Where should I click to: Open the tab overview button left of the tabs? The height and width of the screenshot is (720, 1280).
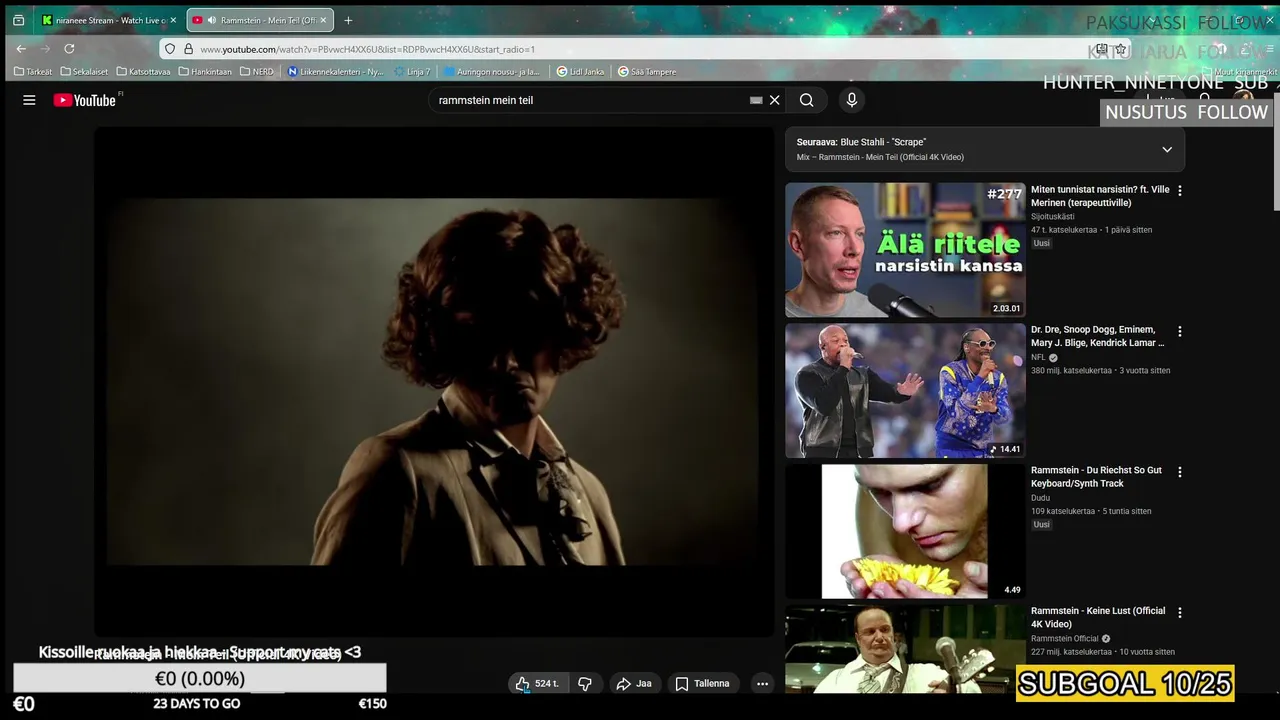point(18,20)
